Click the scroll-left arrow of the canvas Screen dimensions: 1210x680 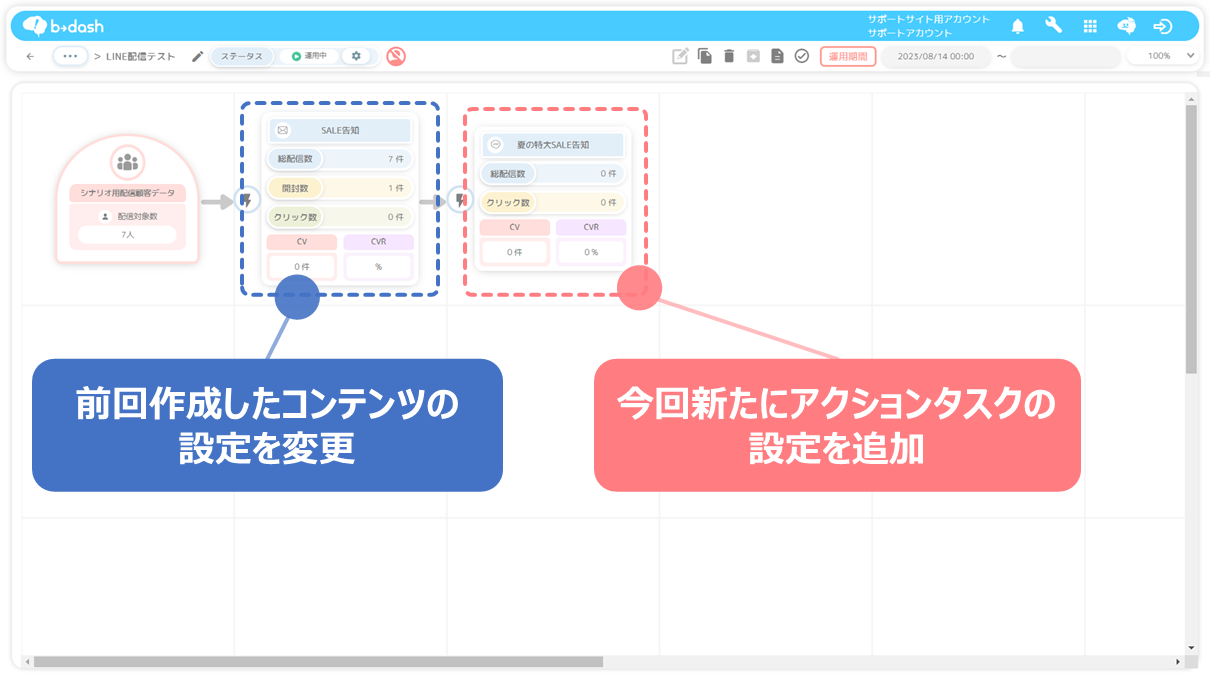(28, 662)
